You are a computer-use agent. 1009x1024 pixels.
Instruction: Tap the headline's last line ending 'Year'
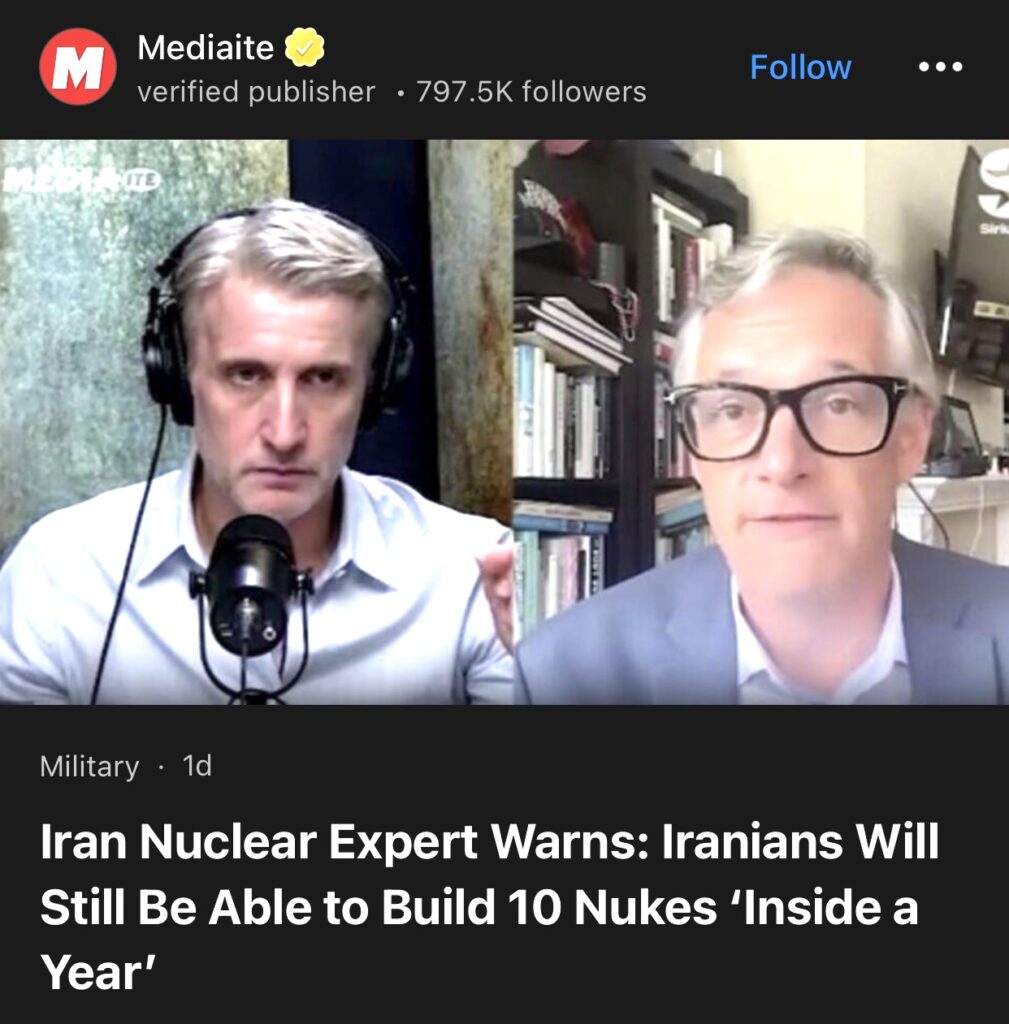pyautogui.click(x=99, y=972)
